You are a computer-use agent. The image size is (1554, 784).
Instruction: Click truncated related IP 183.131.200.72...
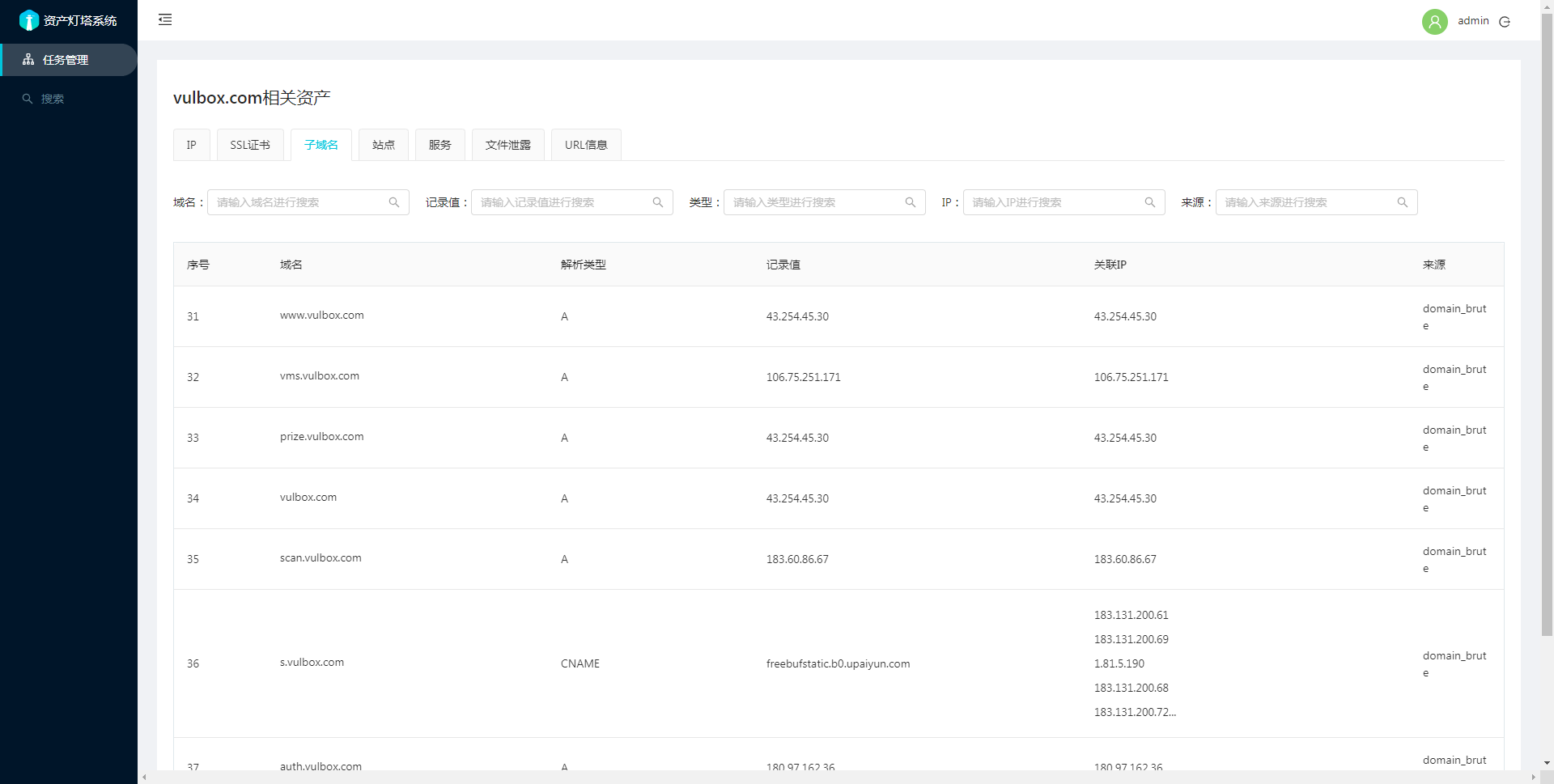pos(1135,712)
